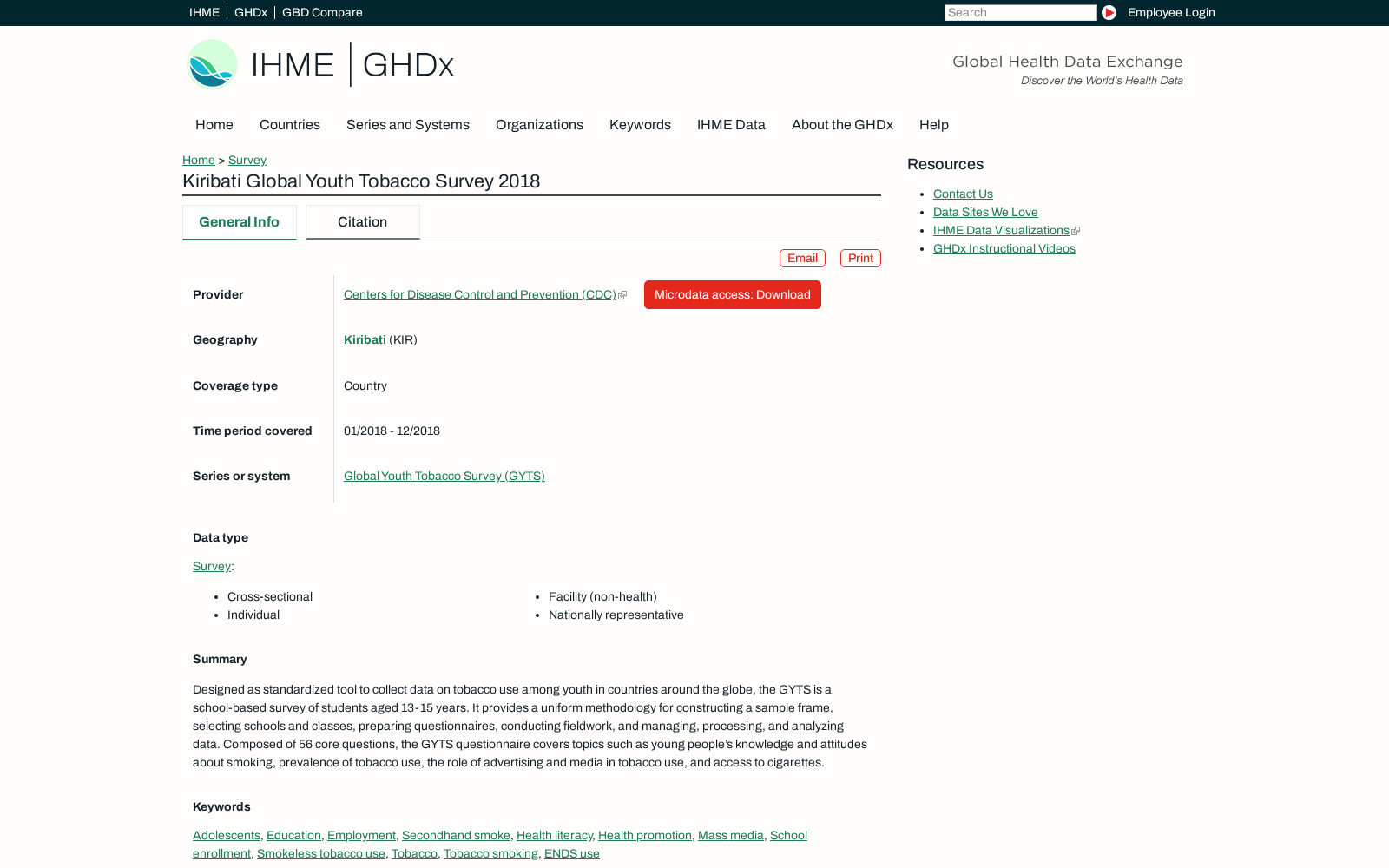Click the Survey breadcrumb link
The height and width of the screenshot is (868, 1389).
(247, 160)
